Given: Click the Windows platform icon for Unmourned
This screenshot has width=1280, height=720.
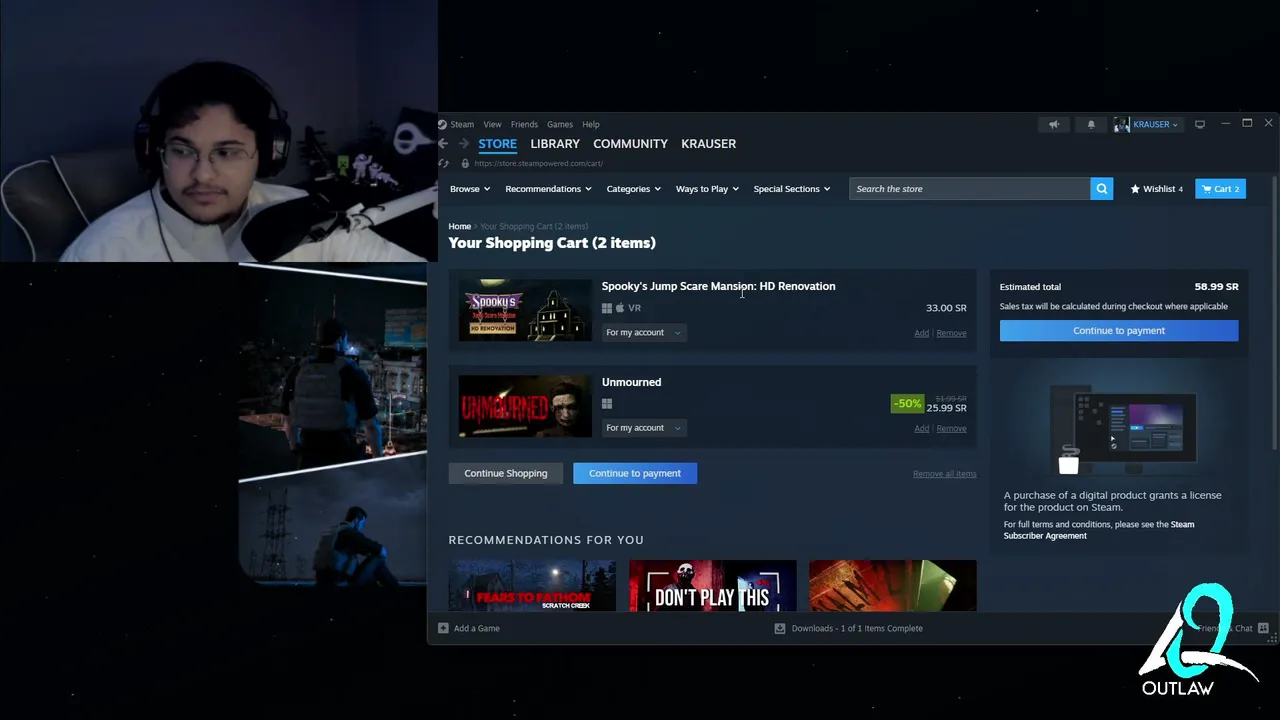Looking at the screenshot, I should [x=607, y=404].
